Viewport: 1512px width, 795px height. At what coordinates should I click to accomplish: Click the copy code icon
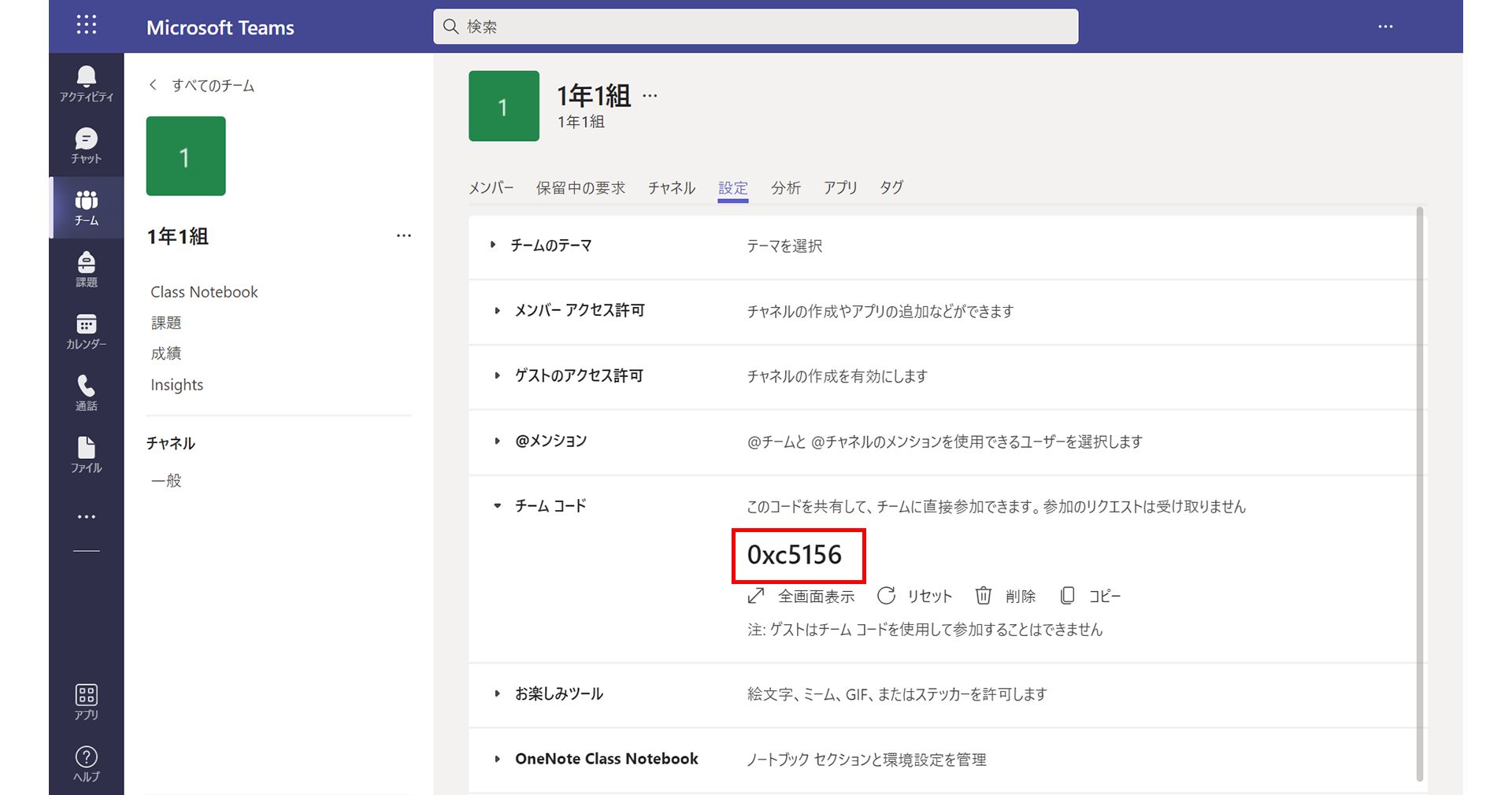(x=1067, y=596)
